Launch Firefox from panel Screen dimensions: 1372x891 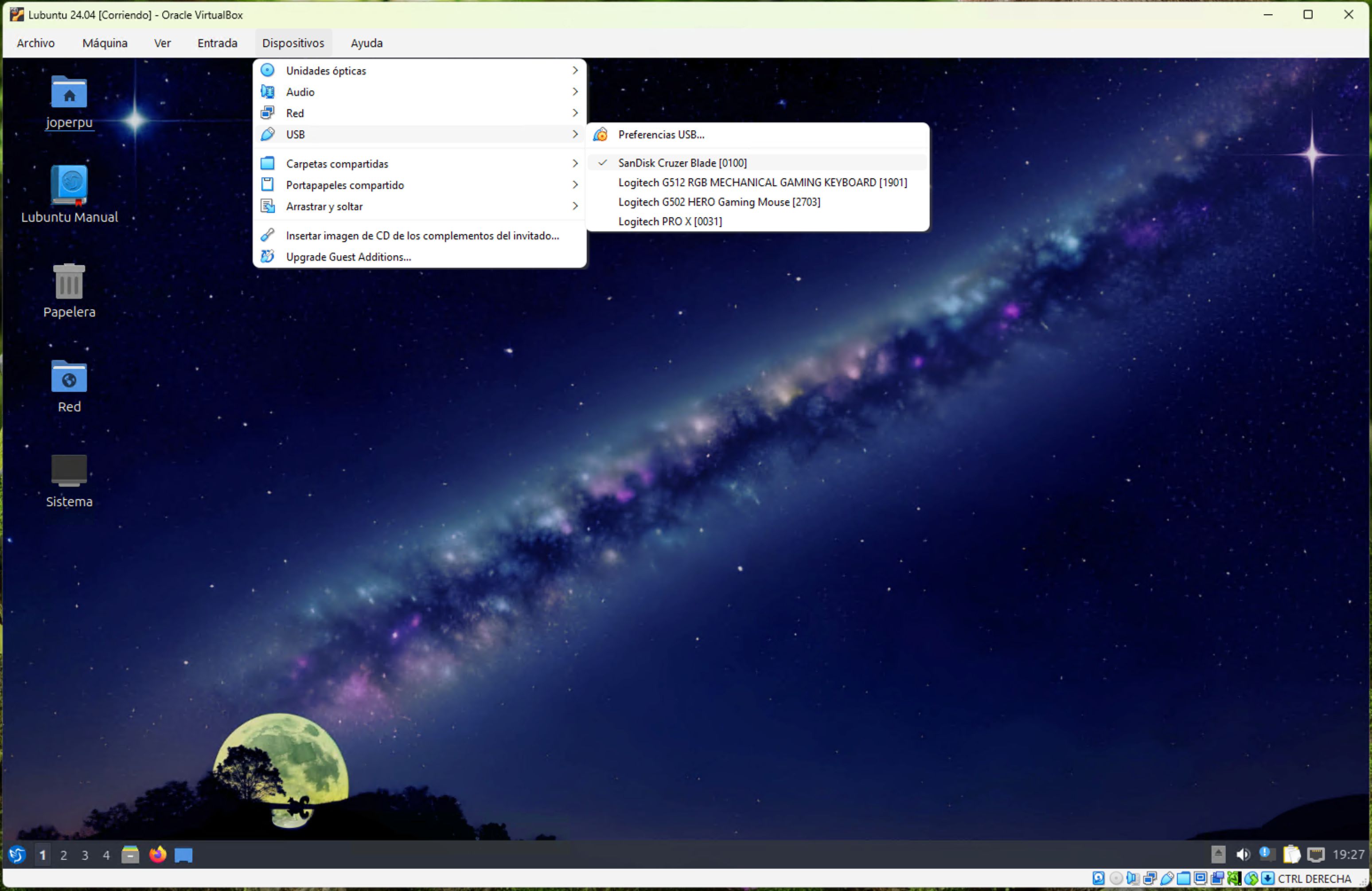[x=157, y=855]
